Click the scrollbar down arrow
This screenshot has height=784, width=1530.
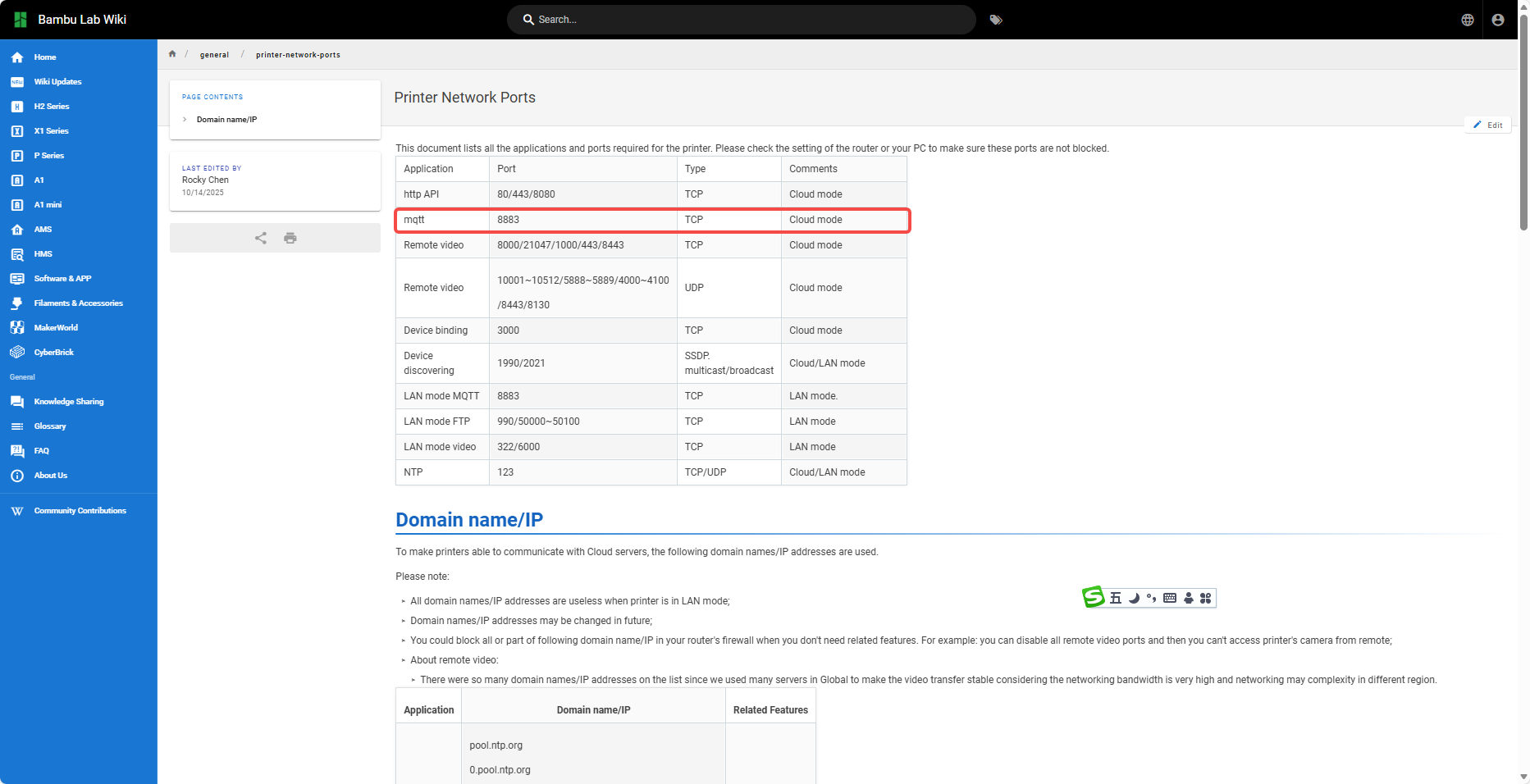coord(1523,777)
